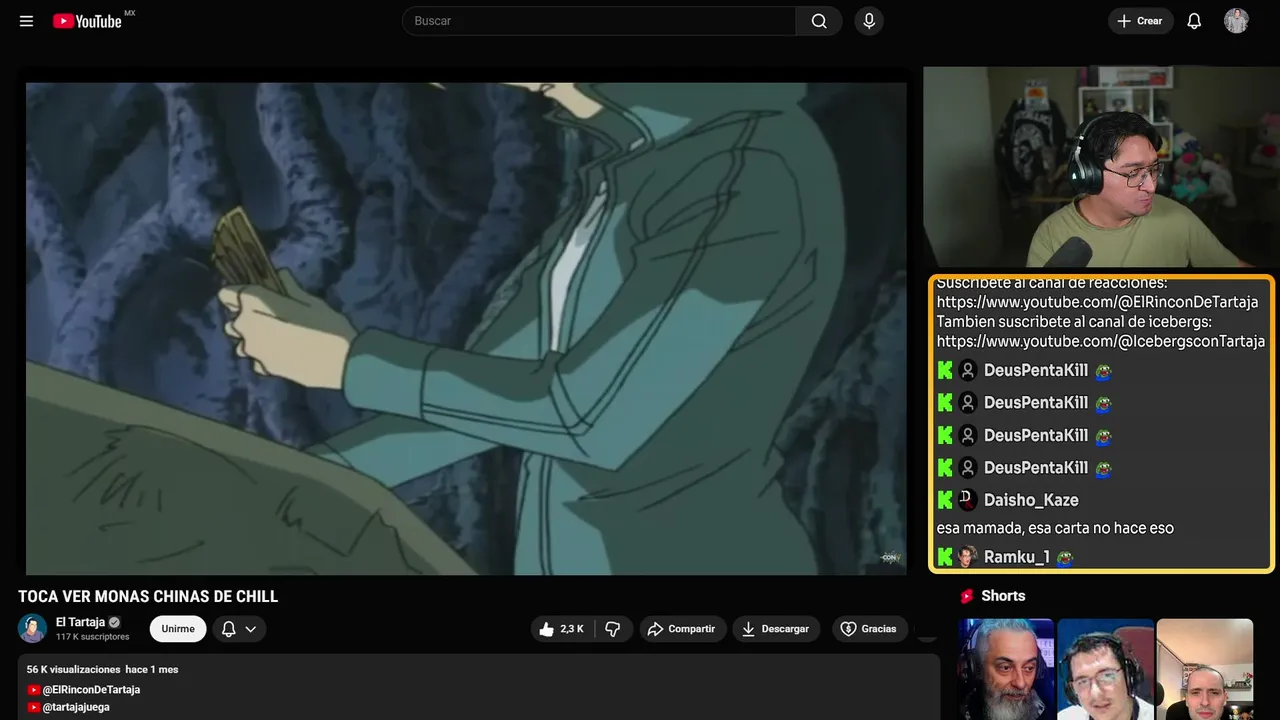Like the video with thumbs up
1280x720 pixels.
tap(562, 629)
